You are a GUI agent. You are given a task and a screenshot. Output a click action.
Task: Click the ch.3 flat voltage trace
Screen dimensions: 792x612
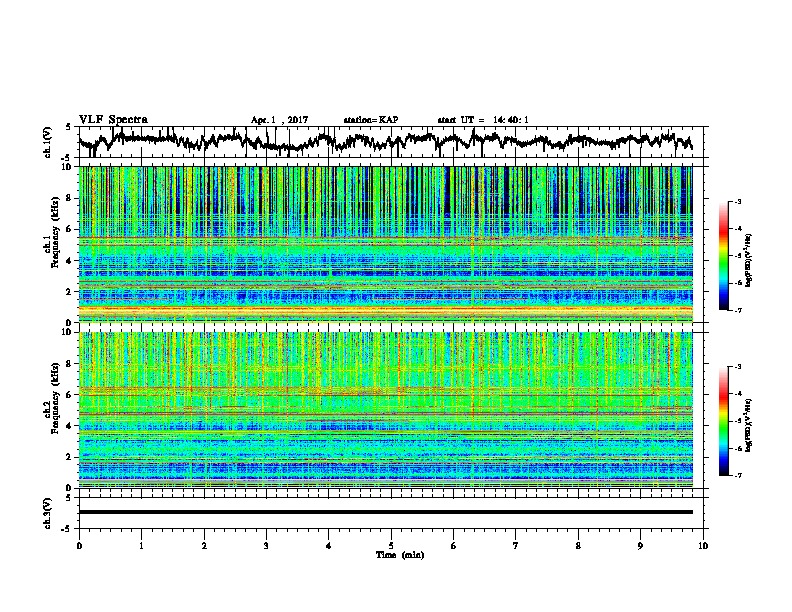[385, 512]
